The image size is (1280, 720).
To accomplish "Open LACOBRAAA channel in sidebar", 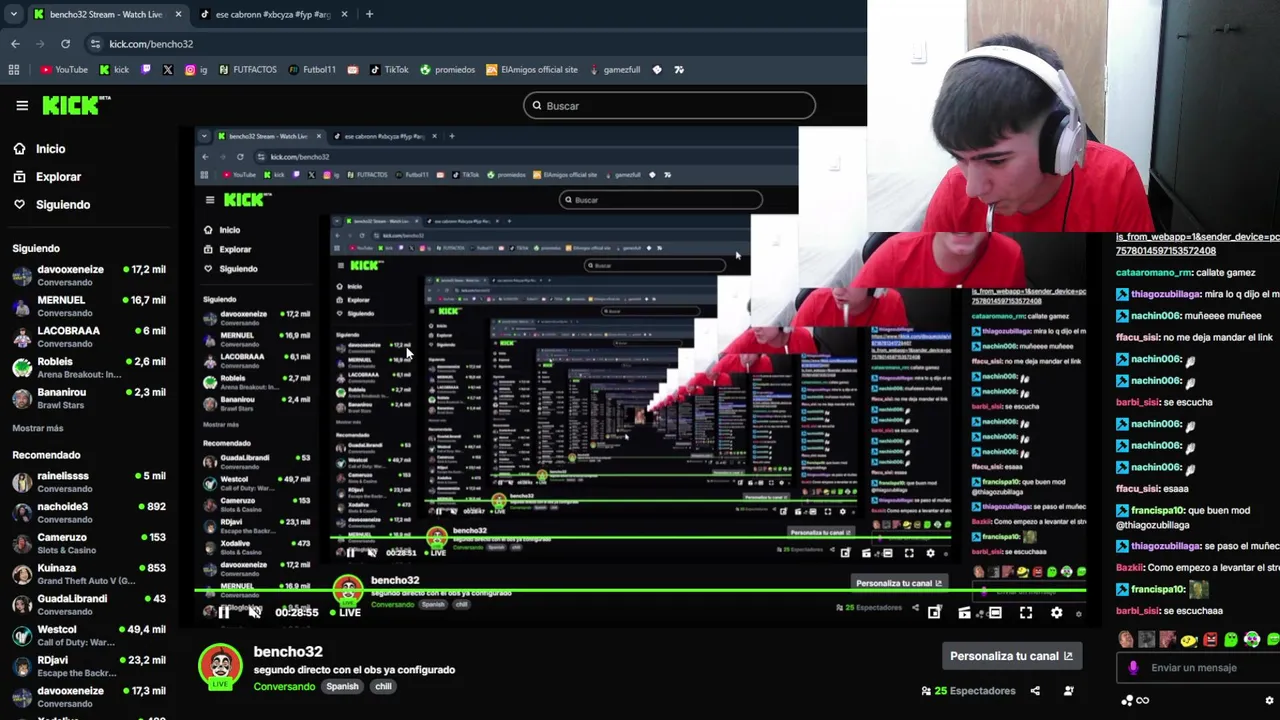I will coord(89,337).
